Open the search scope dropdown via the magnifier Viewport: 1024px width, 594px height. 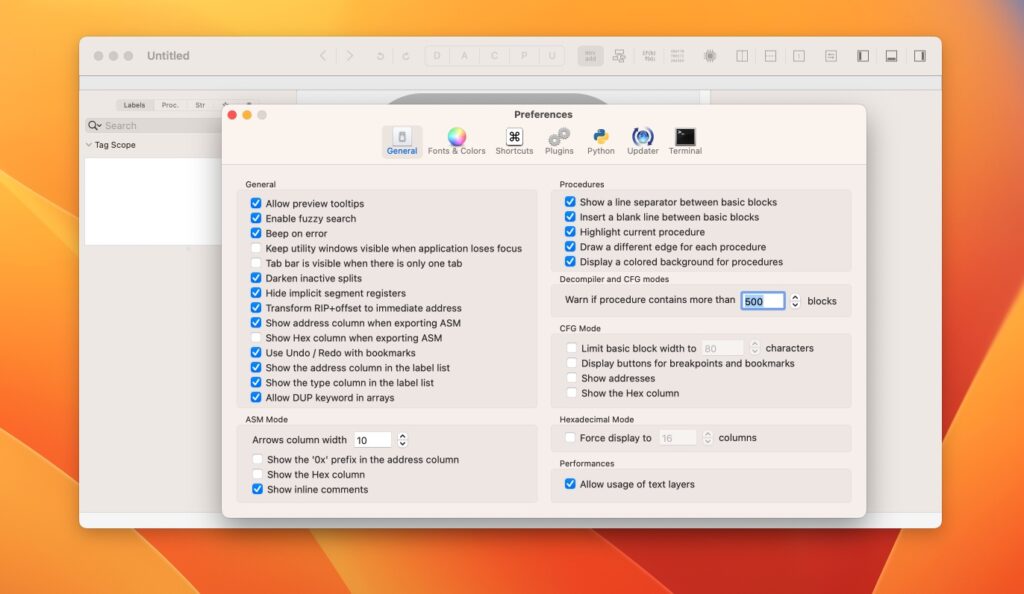click(95, 125)
